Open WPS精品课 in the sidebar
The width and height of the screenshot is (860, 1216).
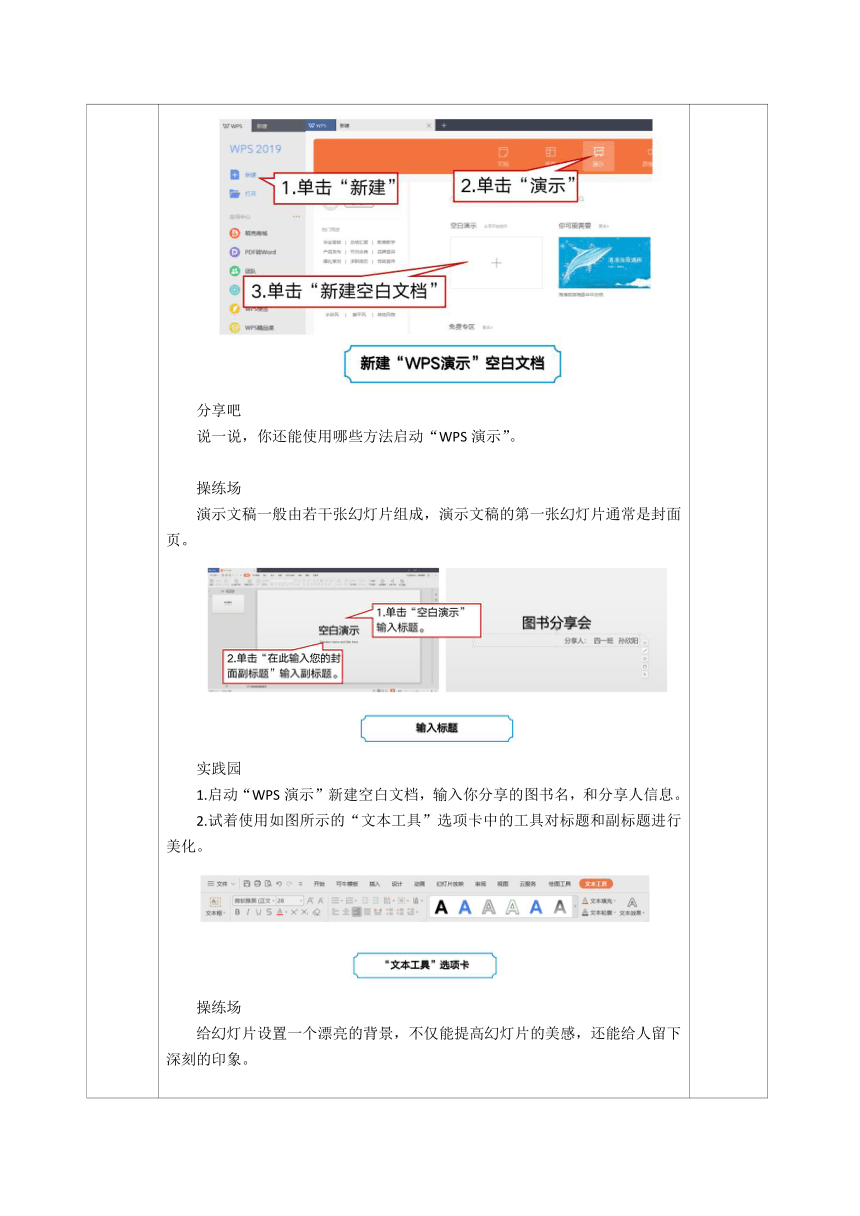[x=252, y=326]
